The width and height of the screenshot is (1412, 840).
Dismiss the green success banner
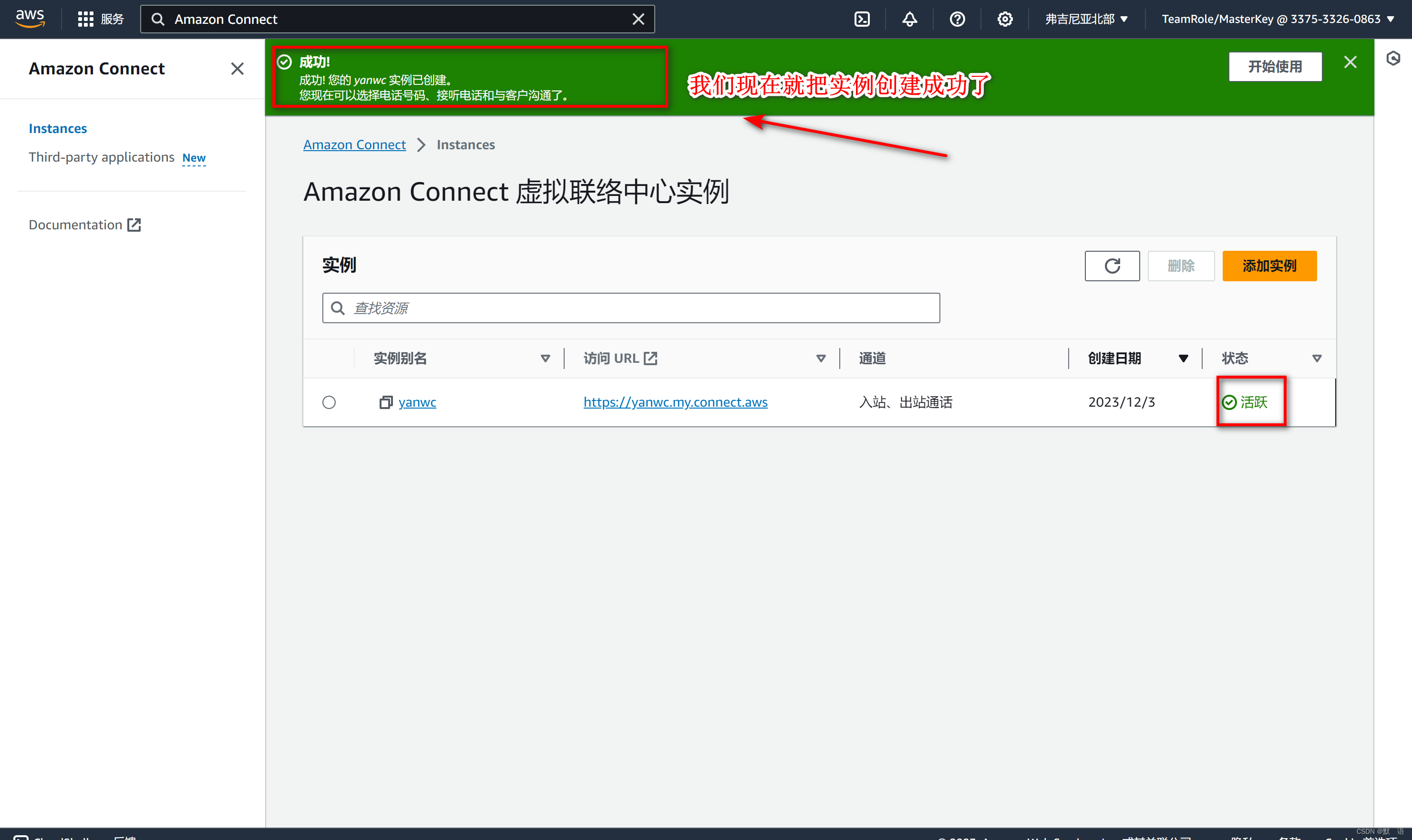click(1350, 62)
